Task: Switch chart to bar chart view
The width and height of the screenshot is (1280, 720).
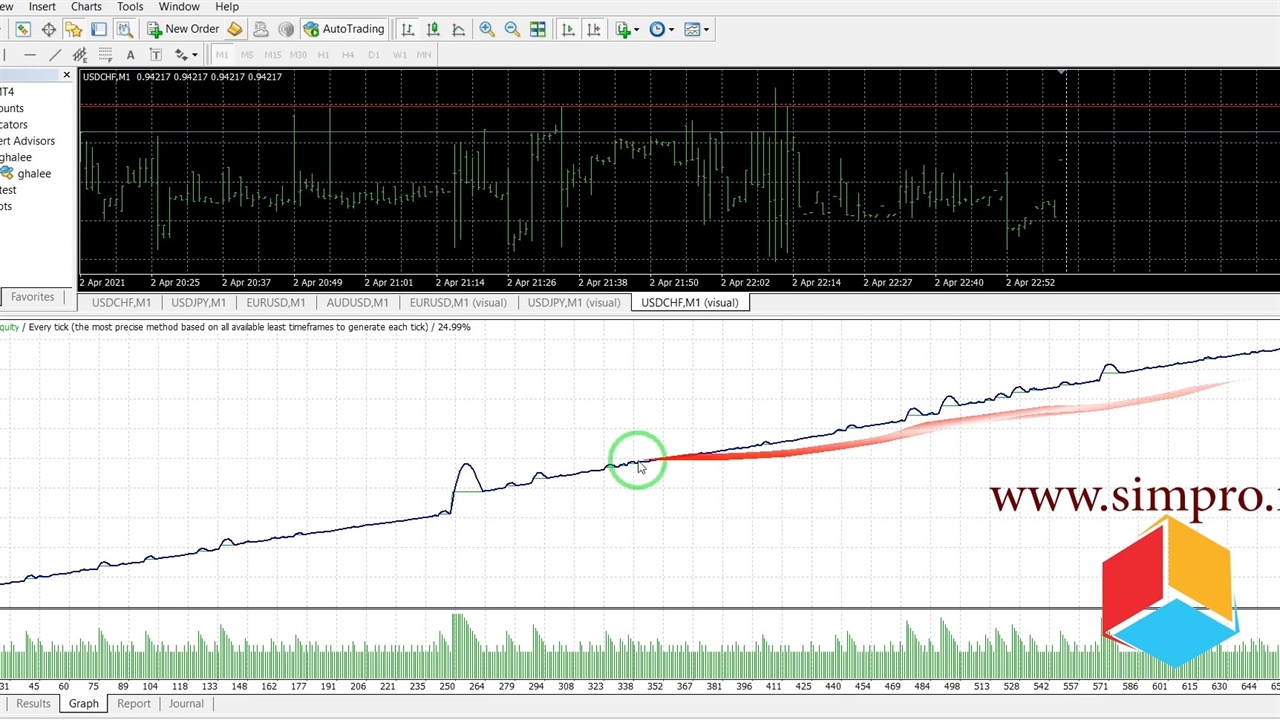Action: point(408,29)
